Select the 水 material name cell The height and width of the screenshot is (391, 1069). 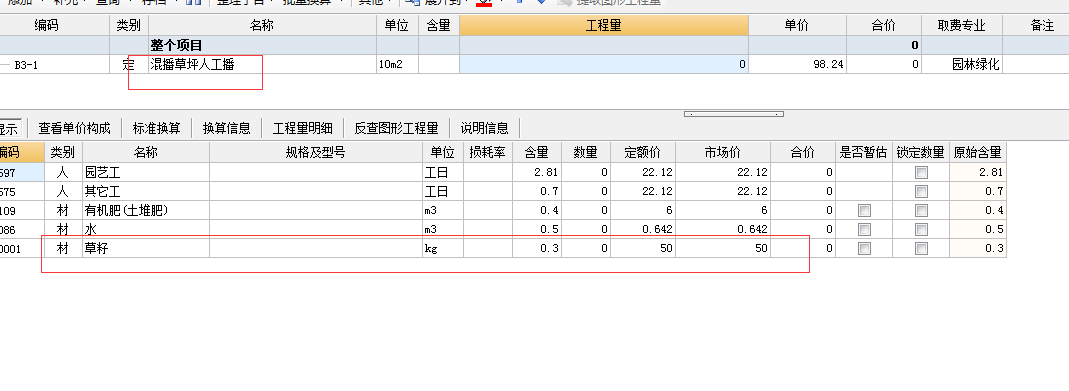coord(146,230)
